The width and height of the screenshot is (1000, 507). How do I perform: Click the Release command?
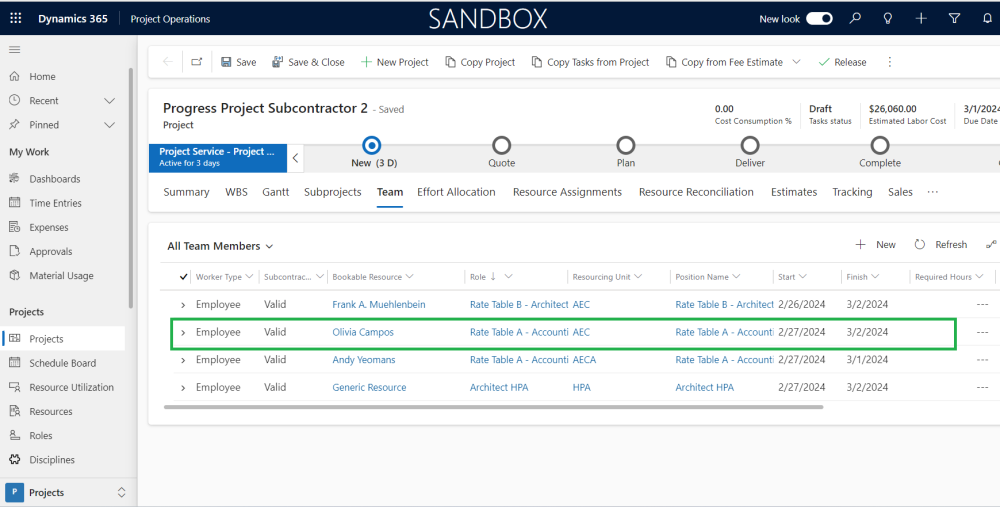[x=842, y=62]
